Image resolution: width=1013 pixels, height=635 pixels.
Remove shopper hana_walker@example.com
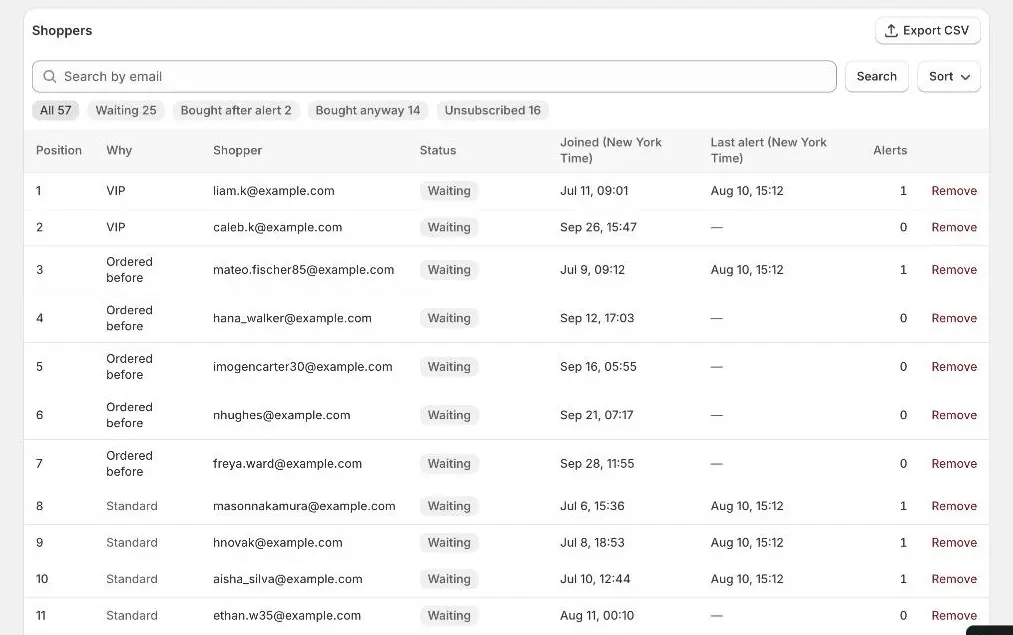click(954, 318)
